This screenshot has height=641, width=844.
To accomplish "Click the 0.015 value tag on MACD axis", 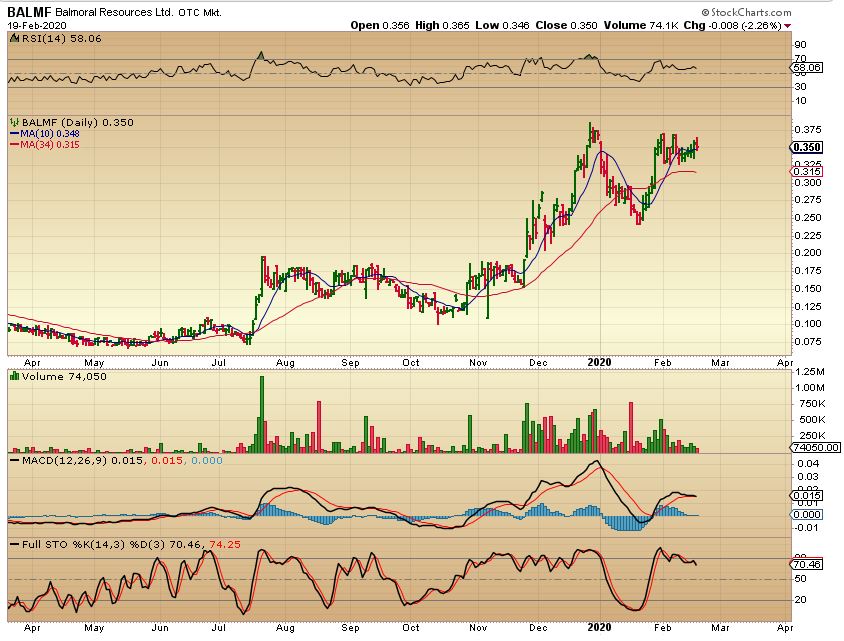I will (807, 496).
